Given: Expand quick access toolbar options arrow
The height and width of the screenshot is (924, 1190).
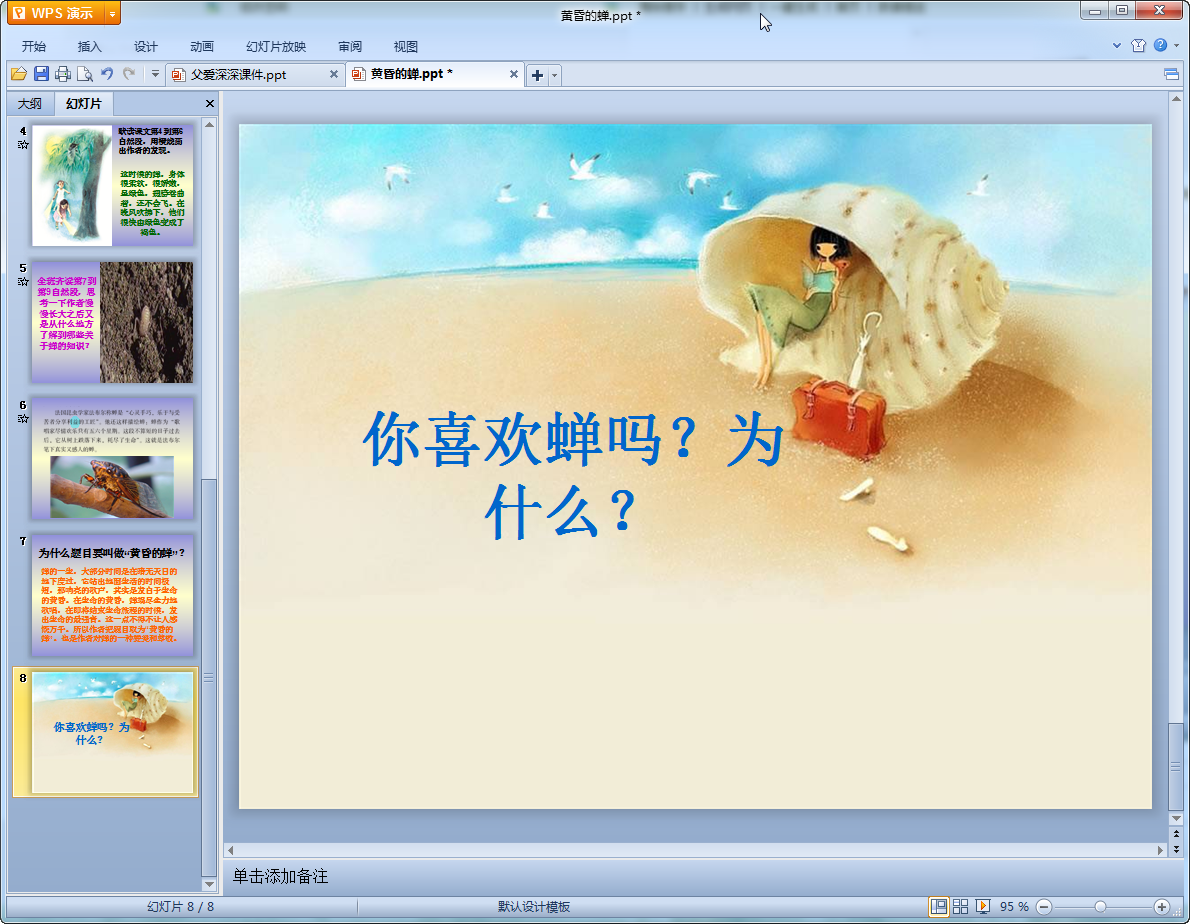Looking at the screenshot, I should (155, 74).
